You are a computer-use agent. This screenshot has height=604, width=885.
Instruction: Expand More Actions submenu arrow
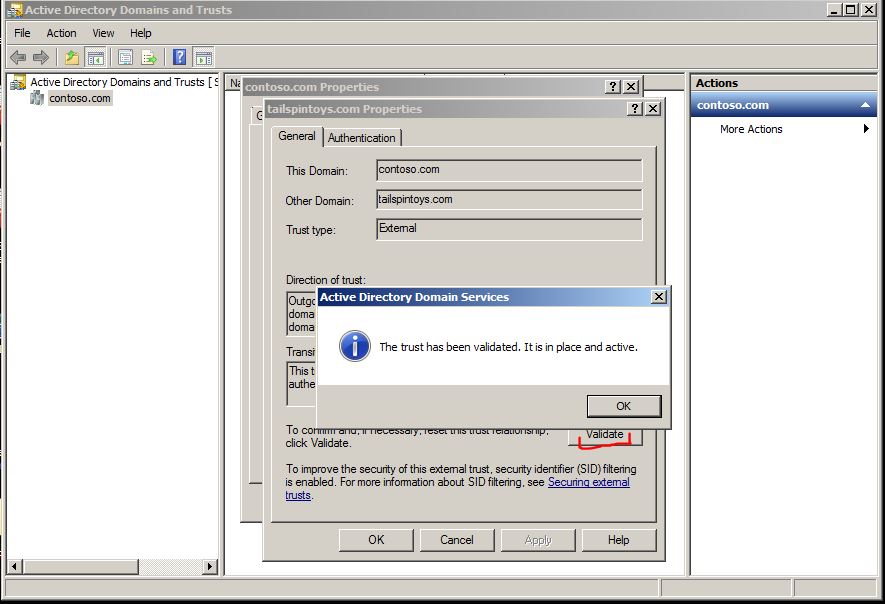coord(866,129)
